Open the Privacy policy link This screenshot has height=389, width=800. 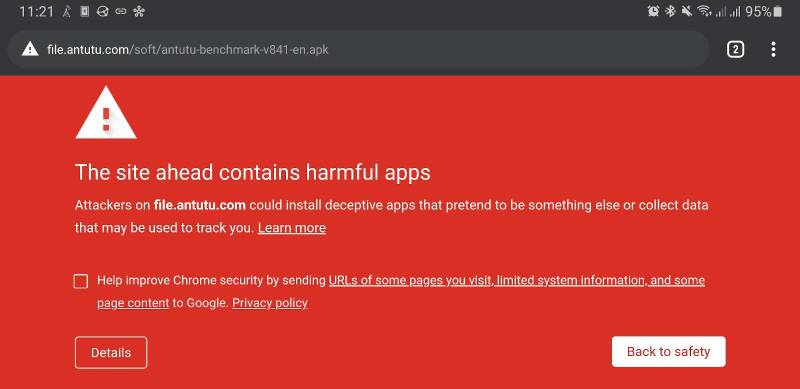click(270, 303)
